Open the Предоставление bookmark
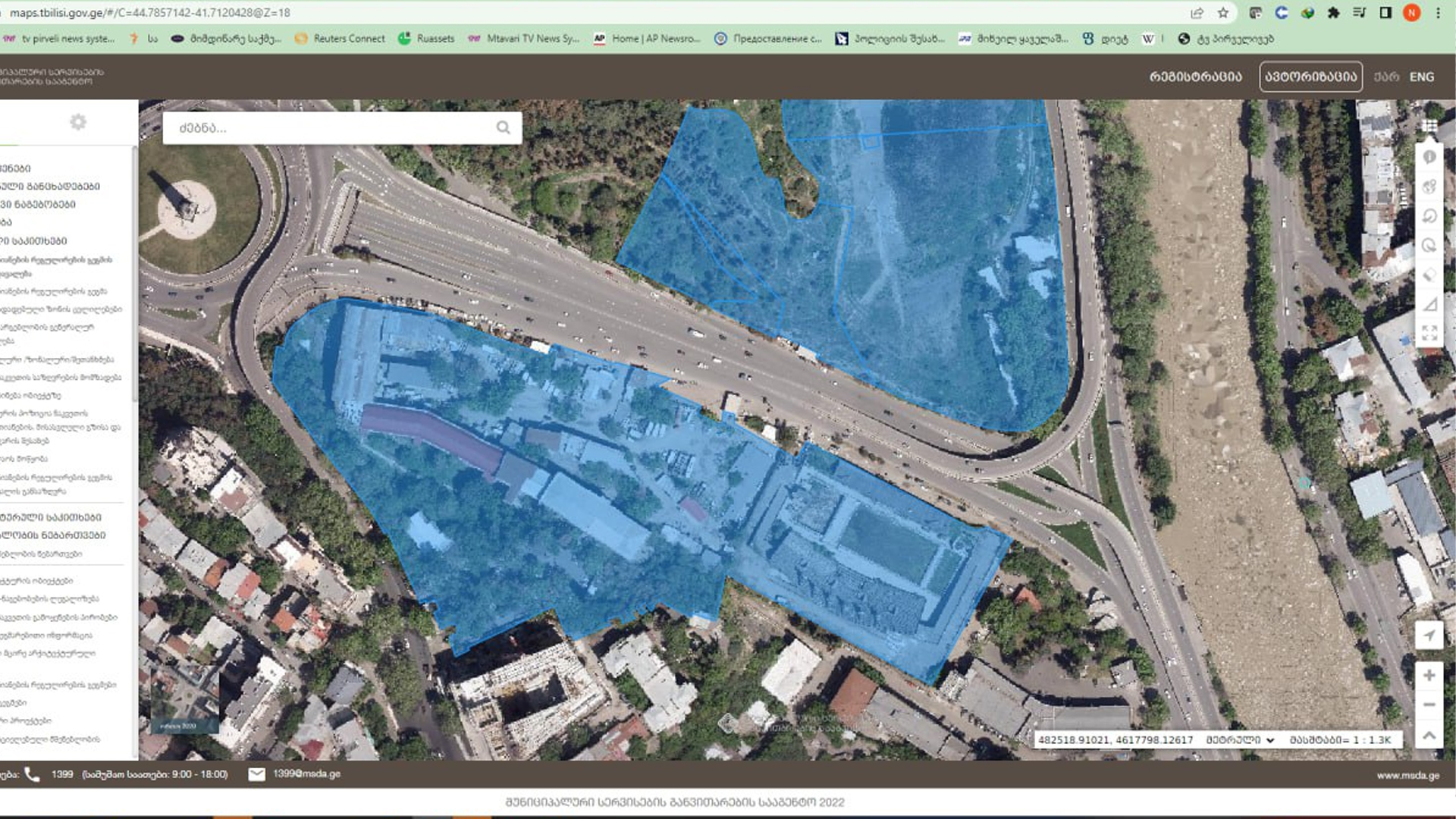Viewport: 1456px width, 819px height. coord(768,39)
